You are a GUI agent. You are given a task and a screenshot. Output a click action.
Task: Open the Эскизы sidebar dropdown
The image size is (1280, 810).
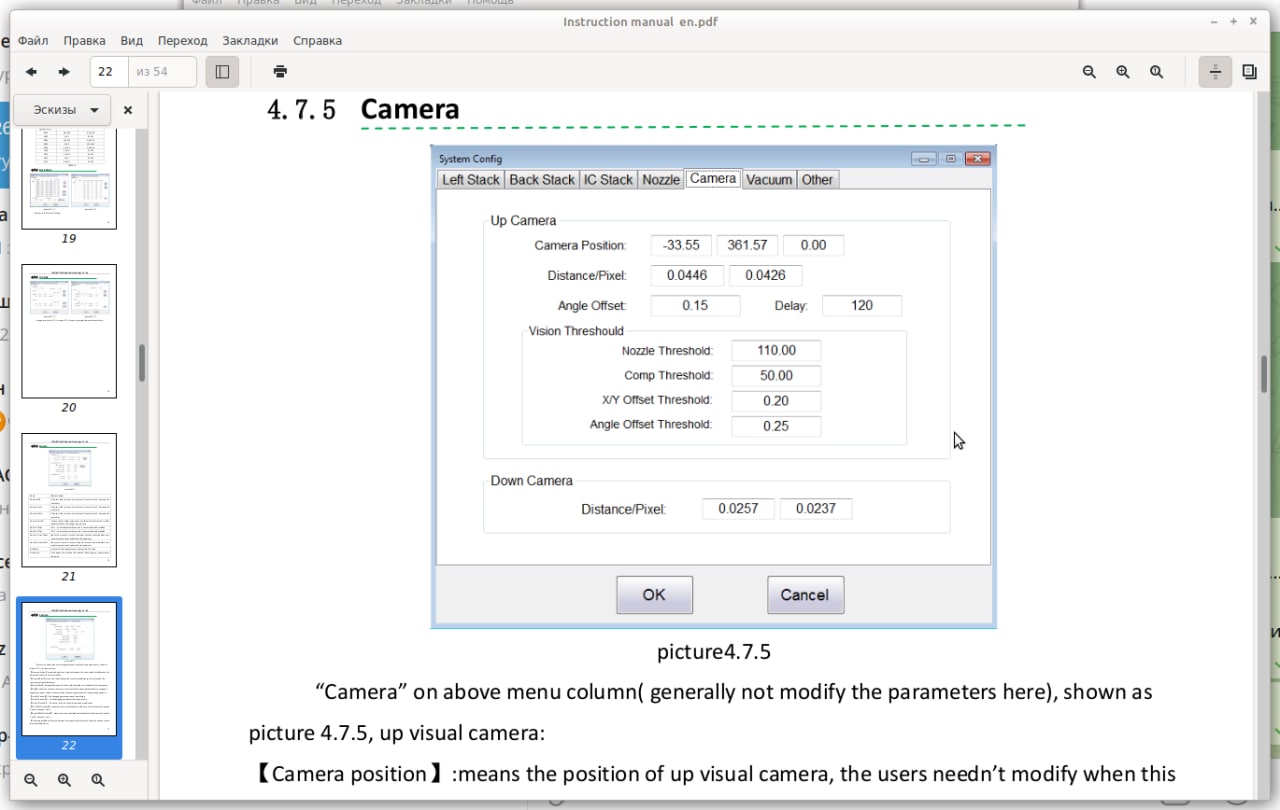coord(61,110)
